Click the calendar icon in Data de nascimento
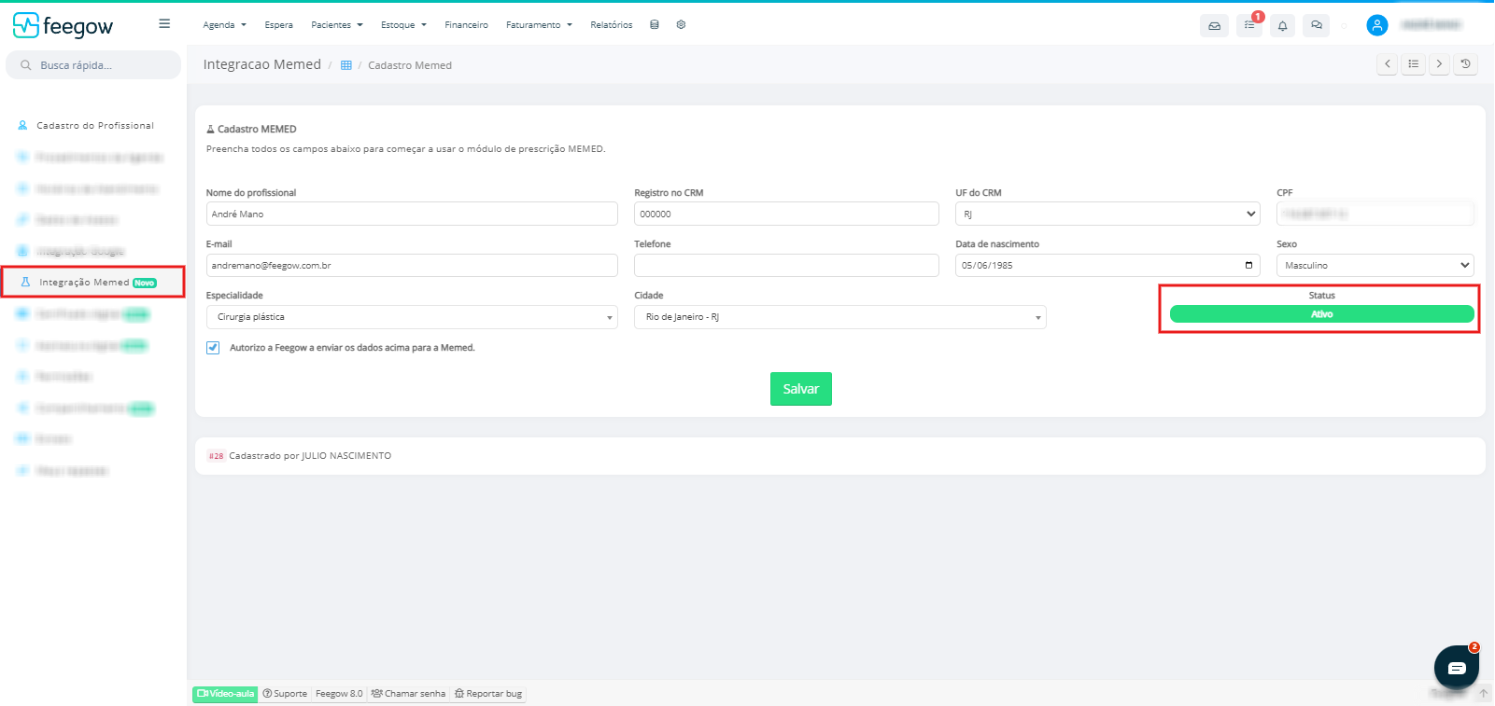 coord(1248,266)
